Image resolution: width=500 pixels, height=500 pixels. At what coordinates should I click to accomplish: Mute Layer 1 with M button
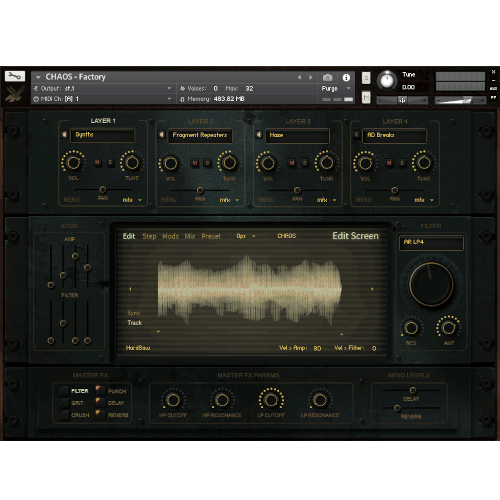tap(97, 162)
